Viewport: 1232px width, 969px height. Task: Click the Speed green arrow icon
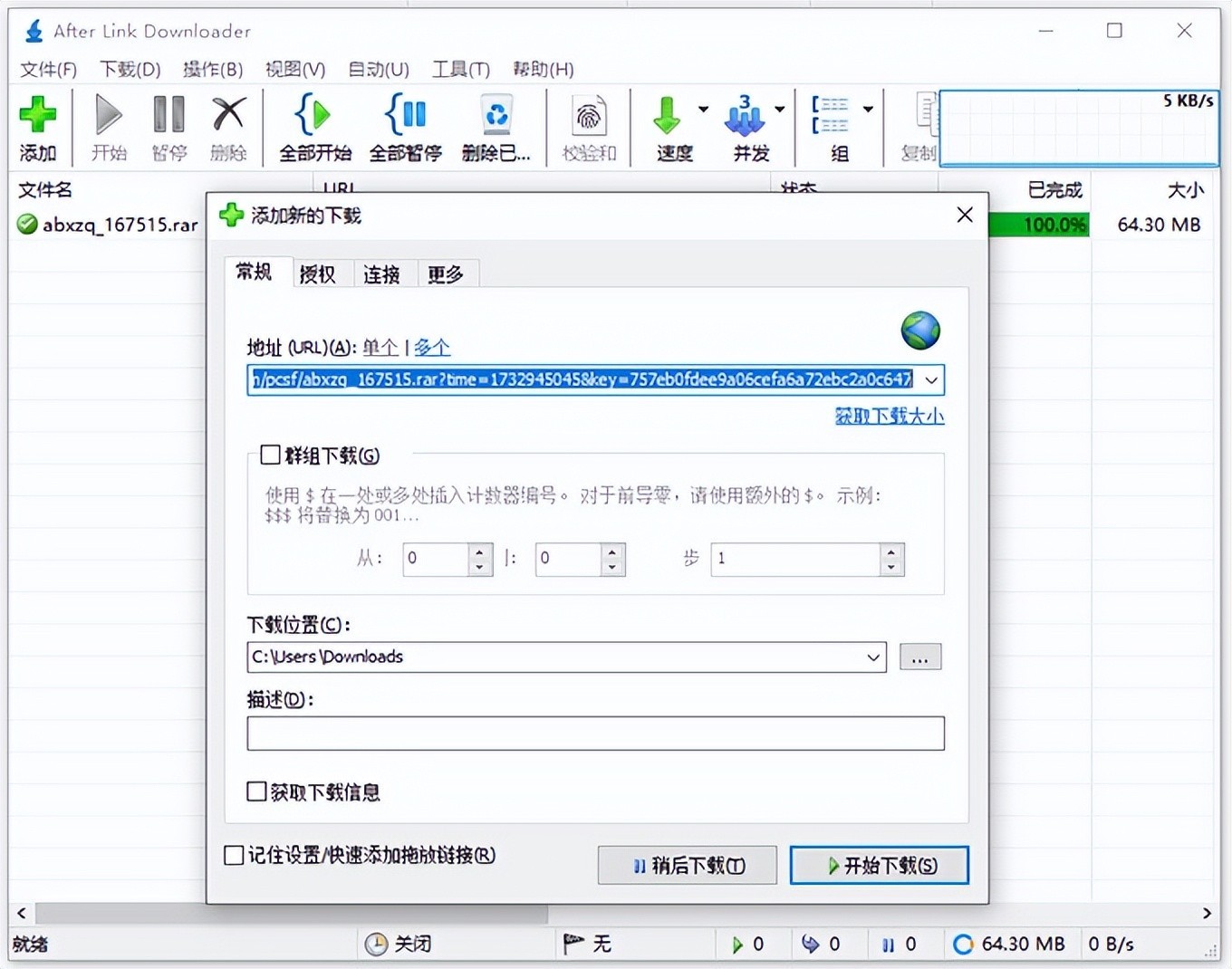tap(667, 115)
